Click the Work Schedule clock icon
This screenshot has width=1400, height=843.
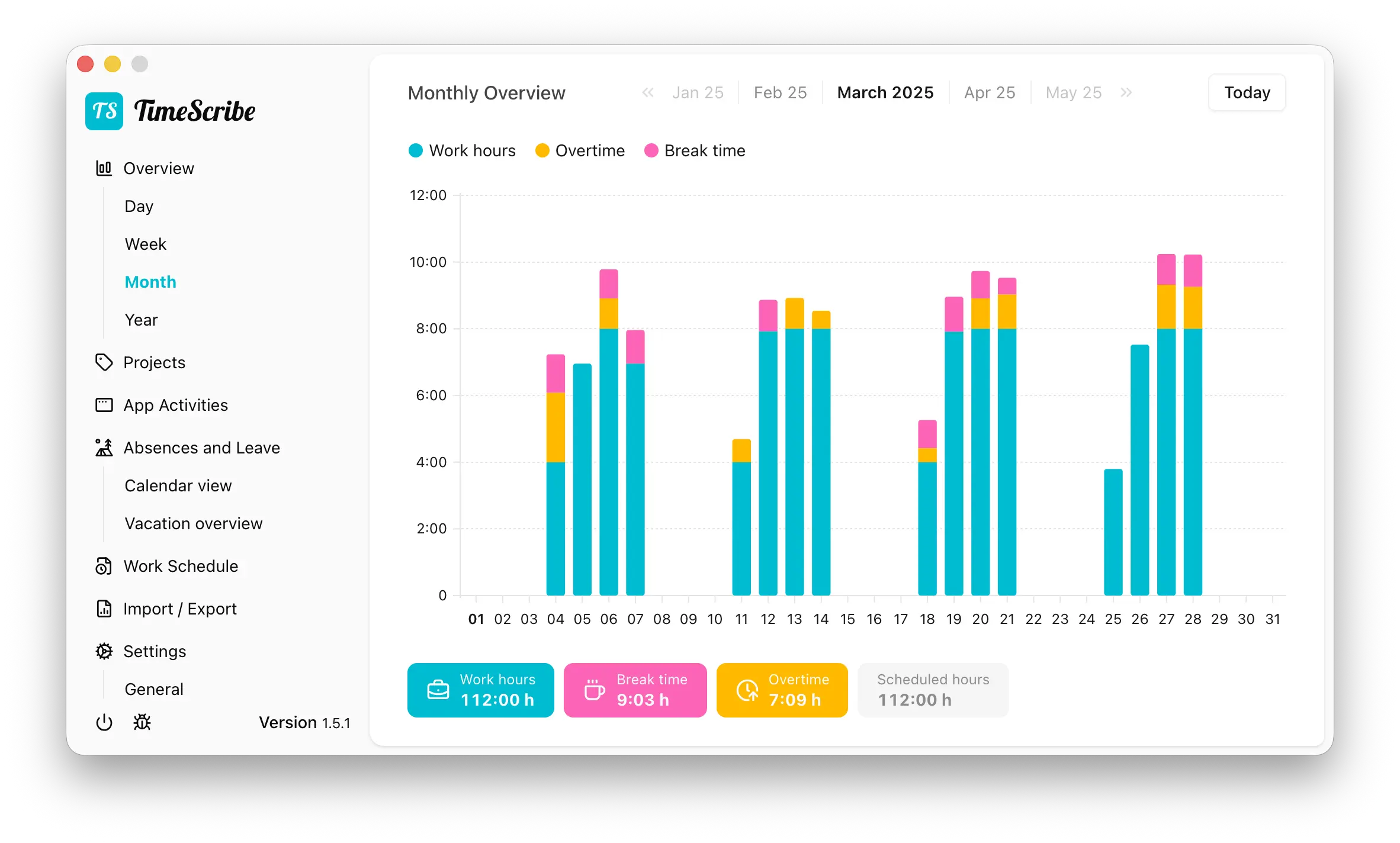(104, 566)
